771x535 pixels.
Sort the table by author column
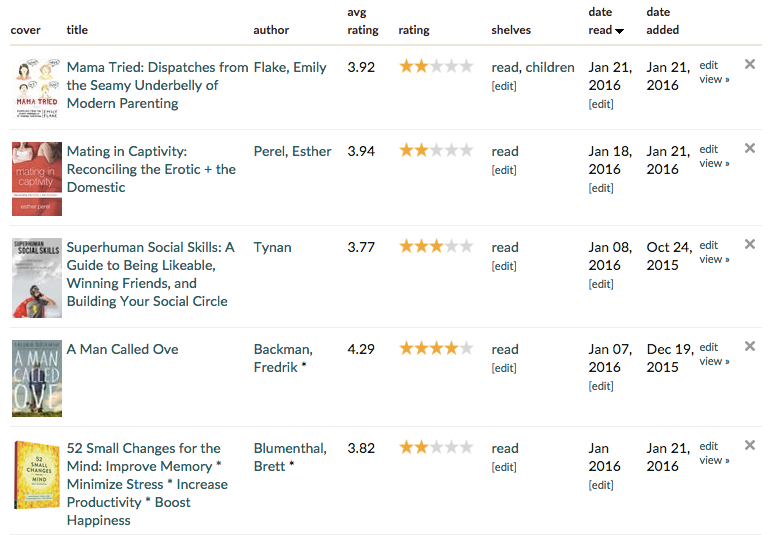pos(271,30)
